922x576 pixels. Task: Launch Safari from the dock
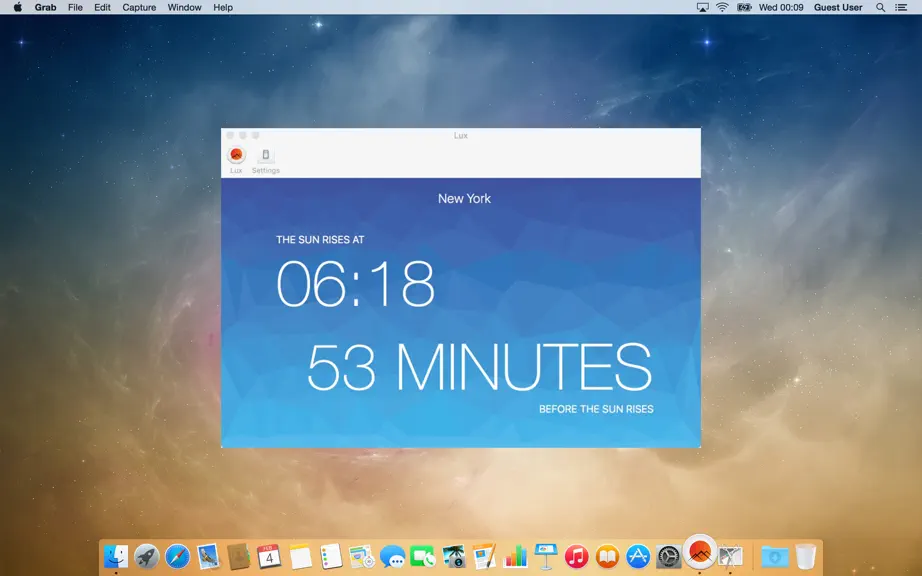pos(177,556)
